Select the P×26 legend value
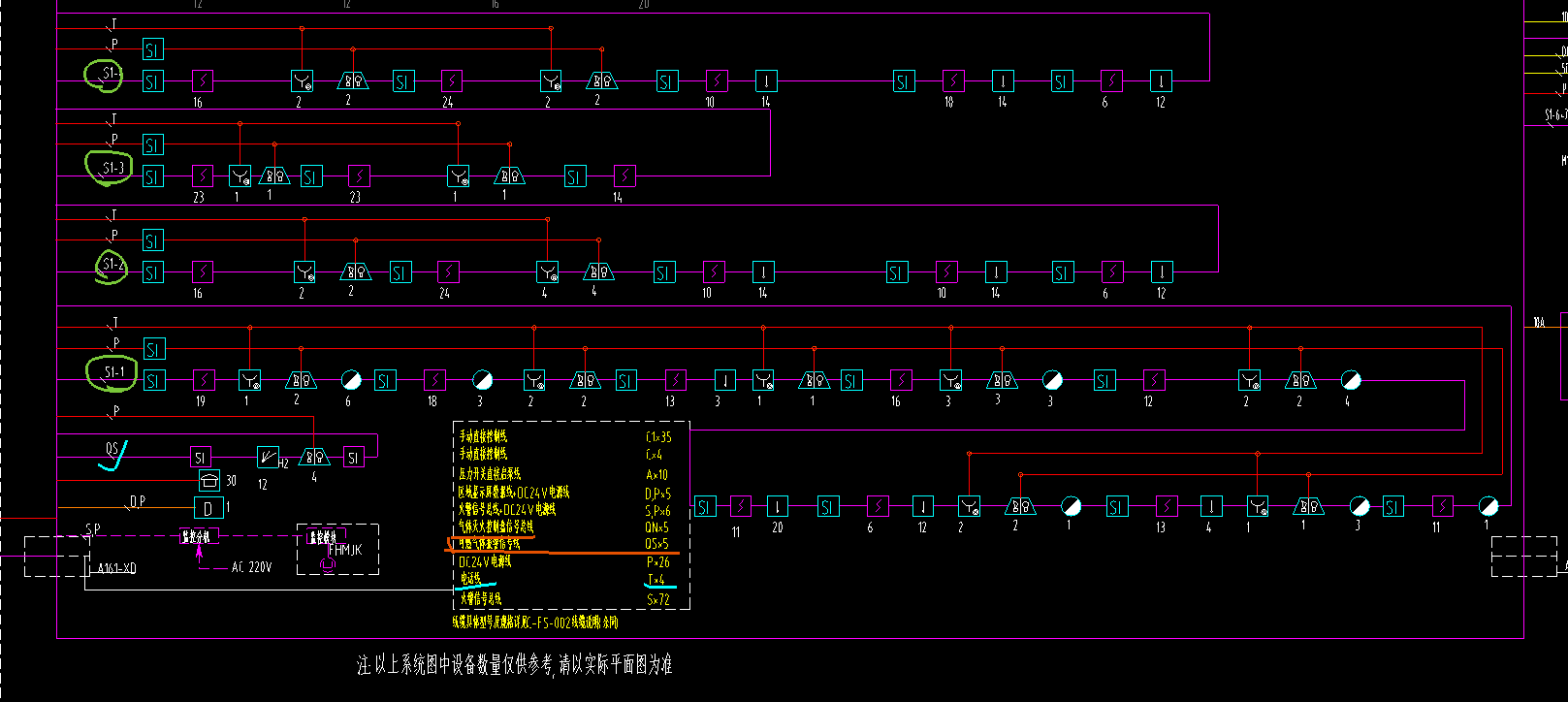The width and height of the screenshot is (1568, 702). click(657, 562)
